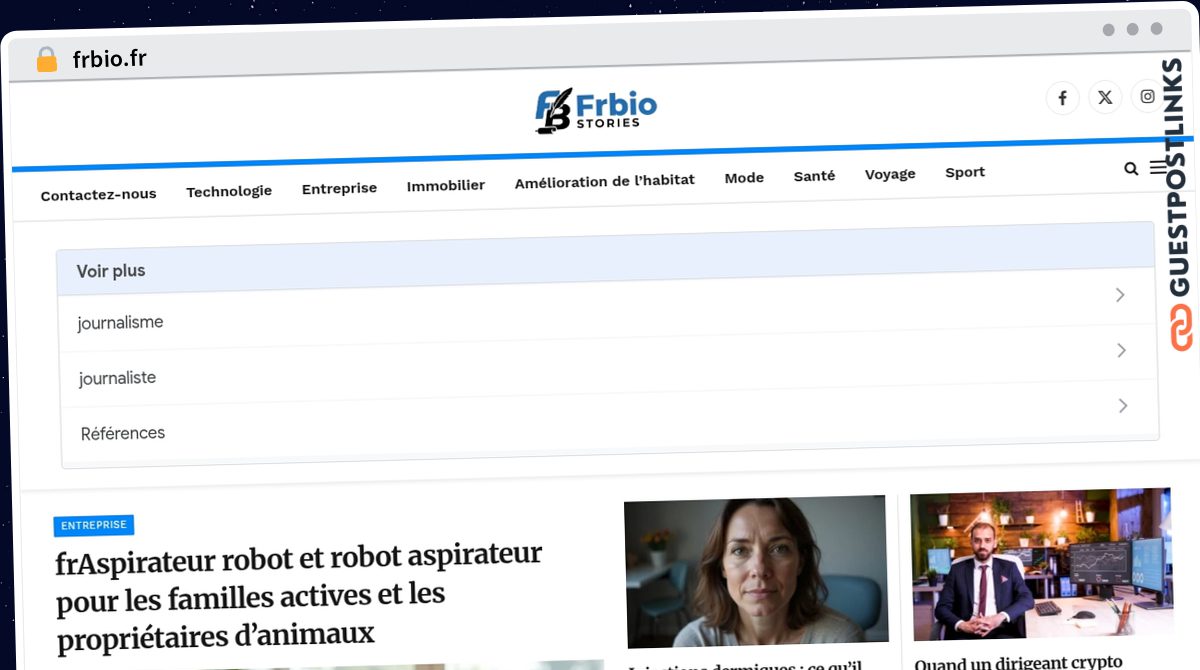Click the padlock icon in address bar
Image resolution: width=1200 pixels, height=670 pixels.
tap(46, 60)
